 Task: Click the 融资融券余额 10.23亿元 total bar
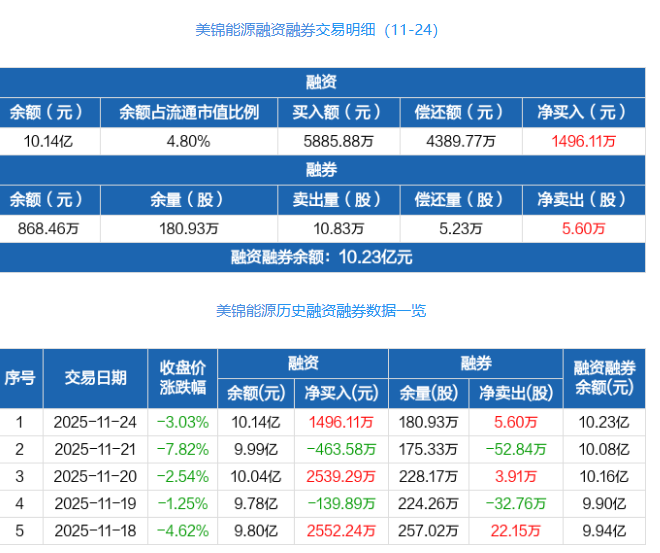click(322, 257)
